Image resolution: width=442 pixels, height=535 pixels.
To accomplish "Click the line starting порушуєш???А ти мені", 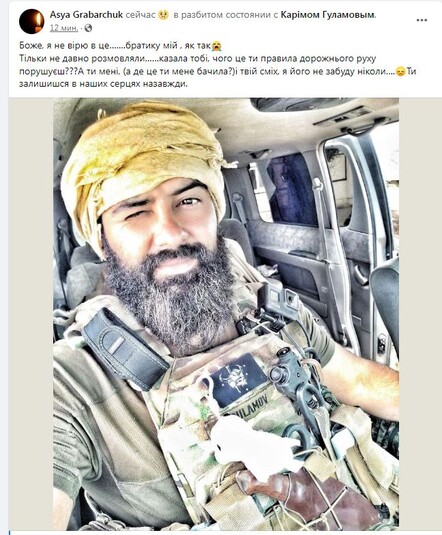I will coord(217,72).
